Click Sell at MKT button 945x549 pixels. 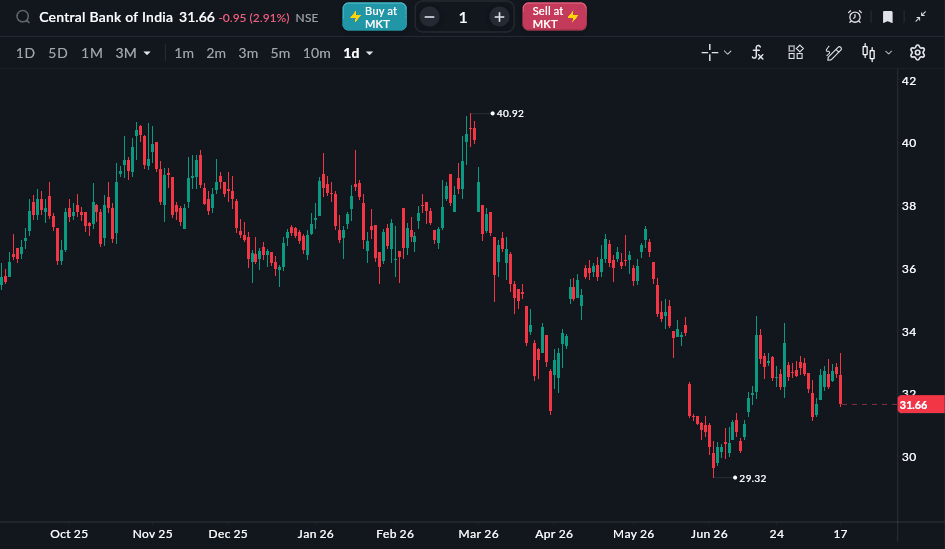(554, 17)
